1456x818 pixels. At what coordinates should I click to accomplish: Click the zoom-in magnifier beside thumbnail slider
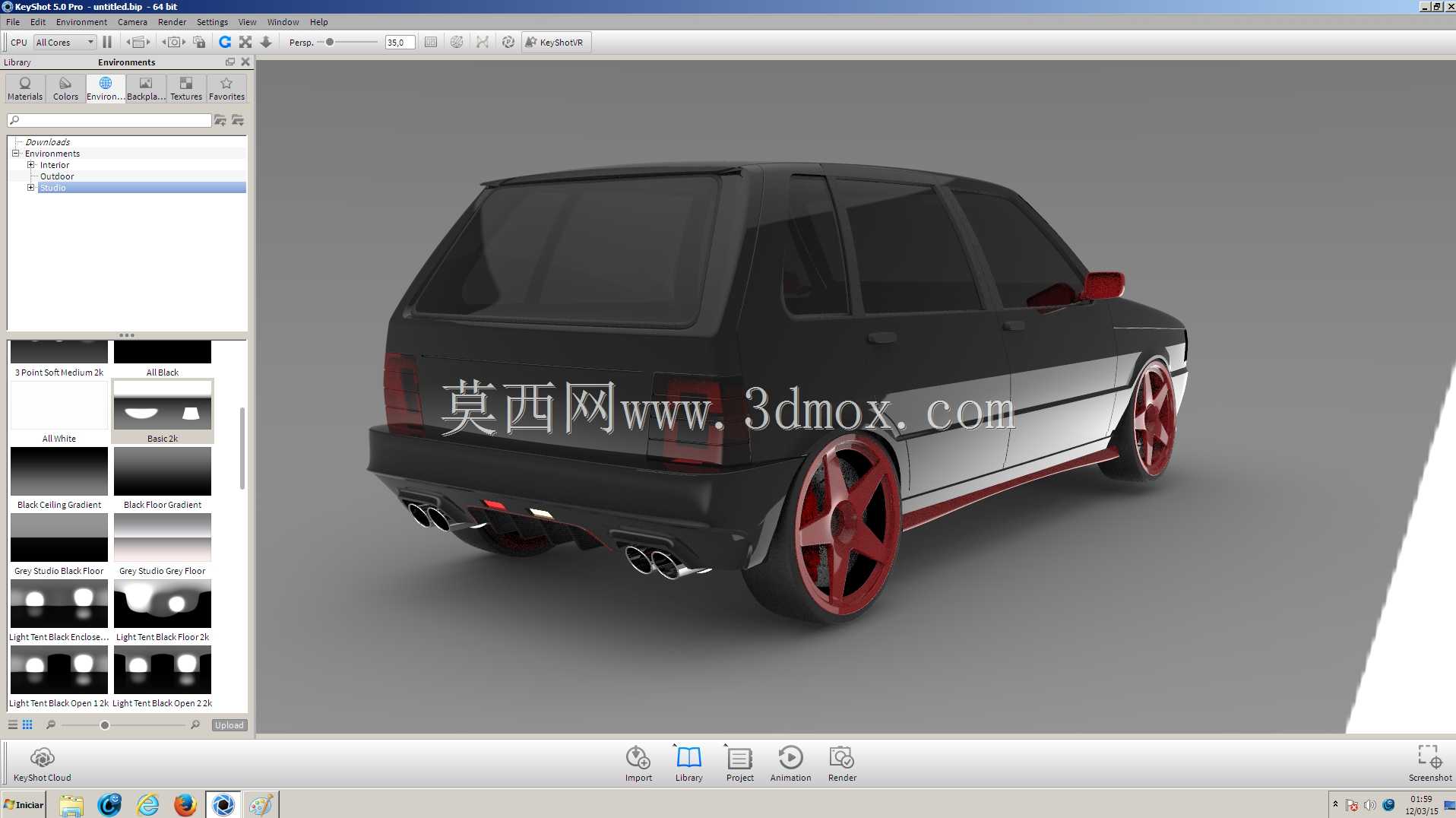(x=195, y=724)
